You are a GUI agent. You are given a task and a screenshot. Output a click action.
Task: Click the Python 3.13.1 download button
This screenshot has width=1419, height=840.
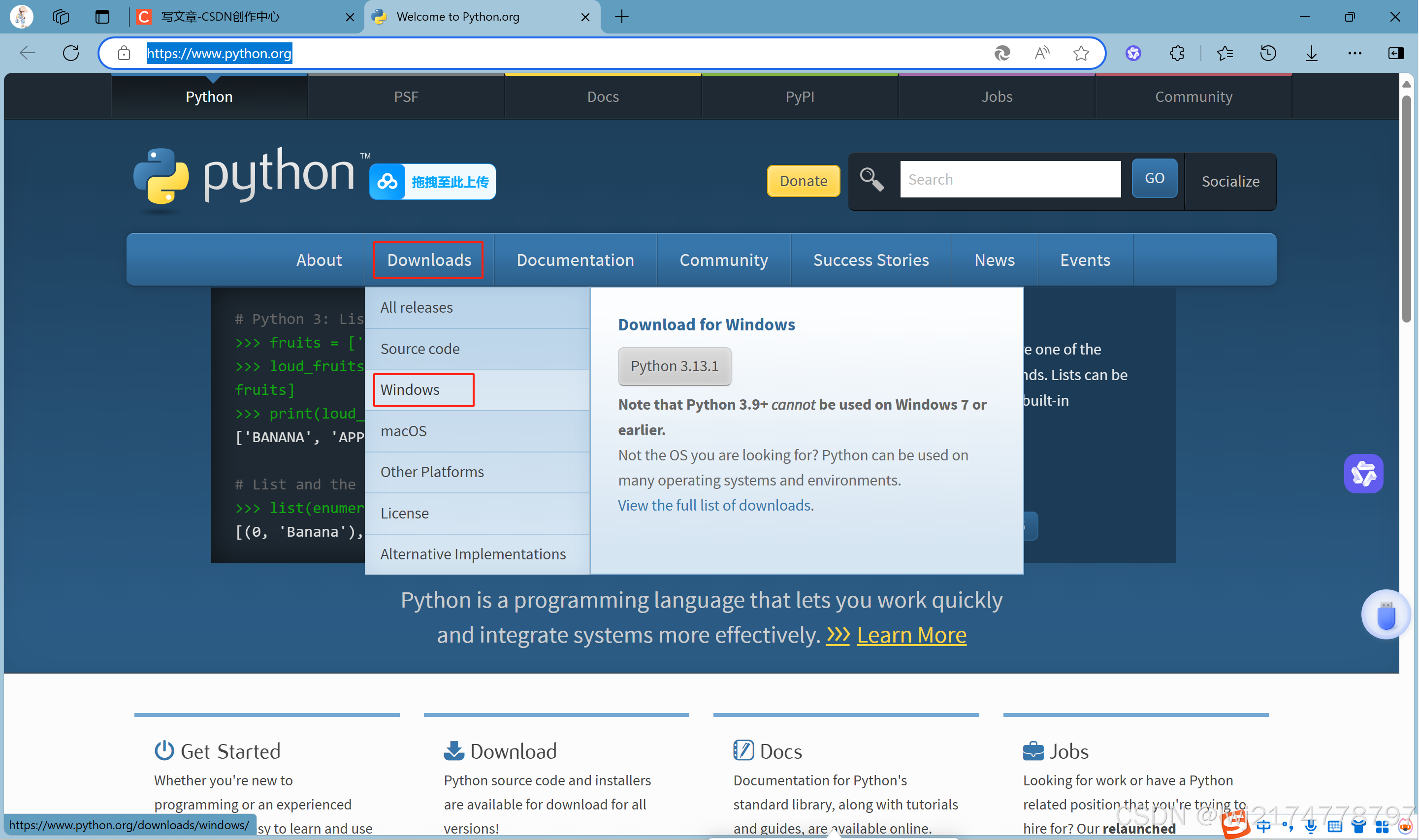tap(674, 366)
